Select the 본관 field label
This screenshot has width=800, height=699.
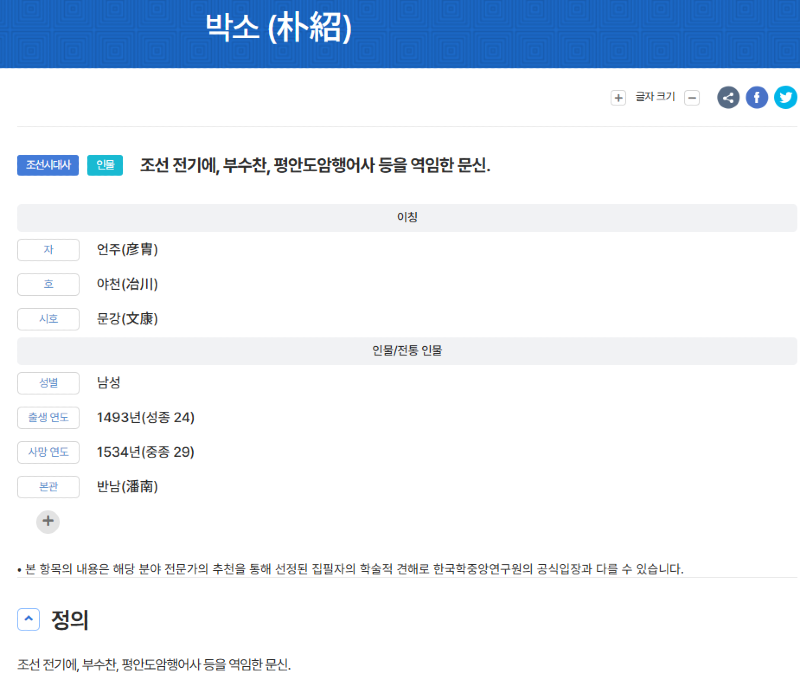[48, 488]
